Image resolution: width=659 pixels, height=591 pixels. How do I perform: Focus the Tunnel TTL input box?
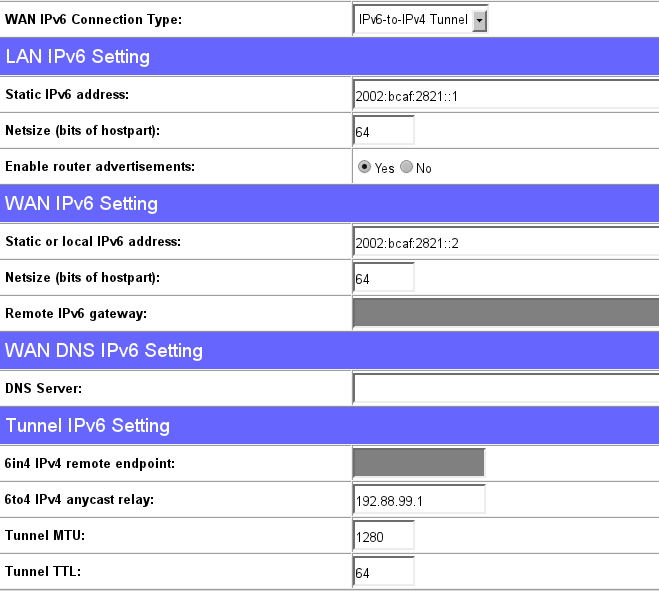tap(384, 572)
